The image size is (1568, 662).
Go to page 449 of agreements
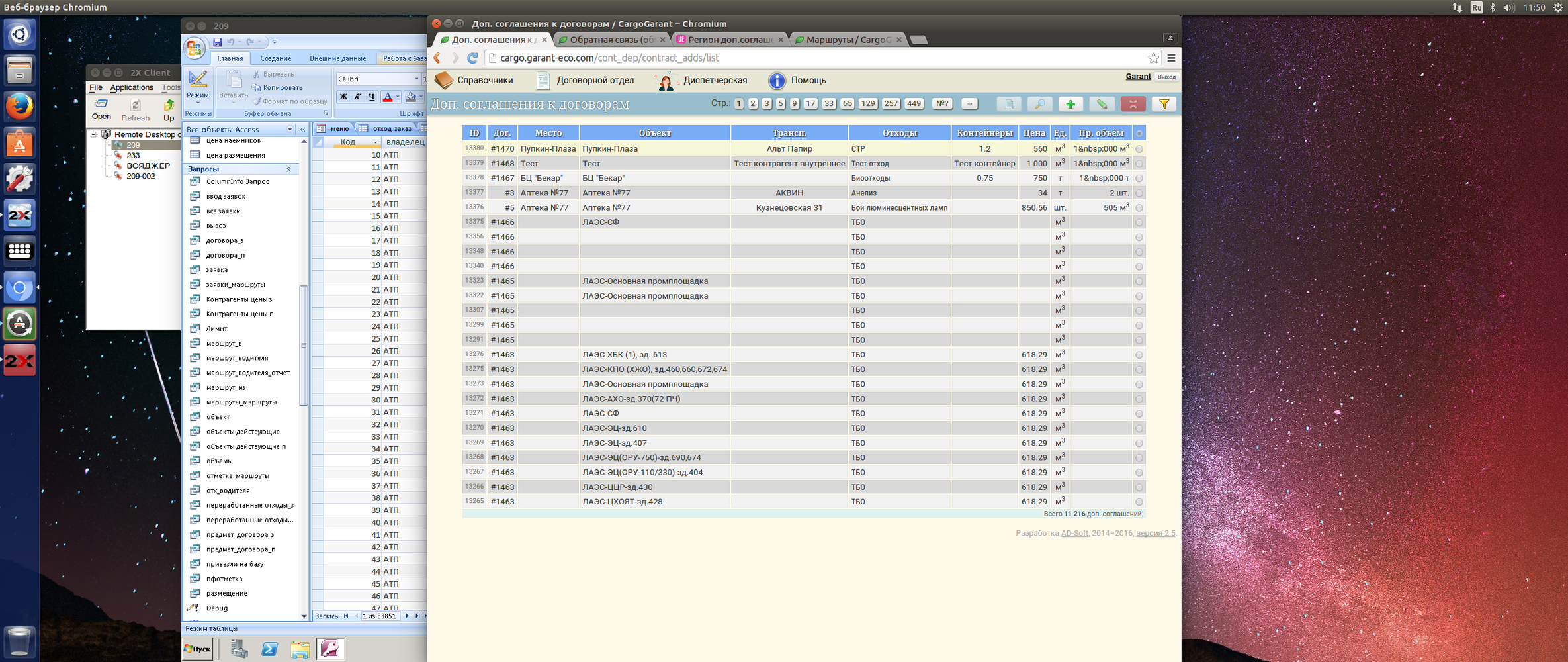click(914, 103)
